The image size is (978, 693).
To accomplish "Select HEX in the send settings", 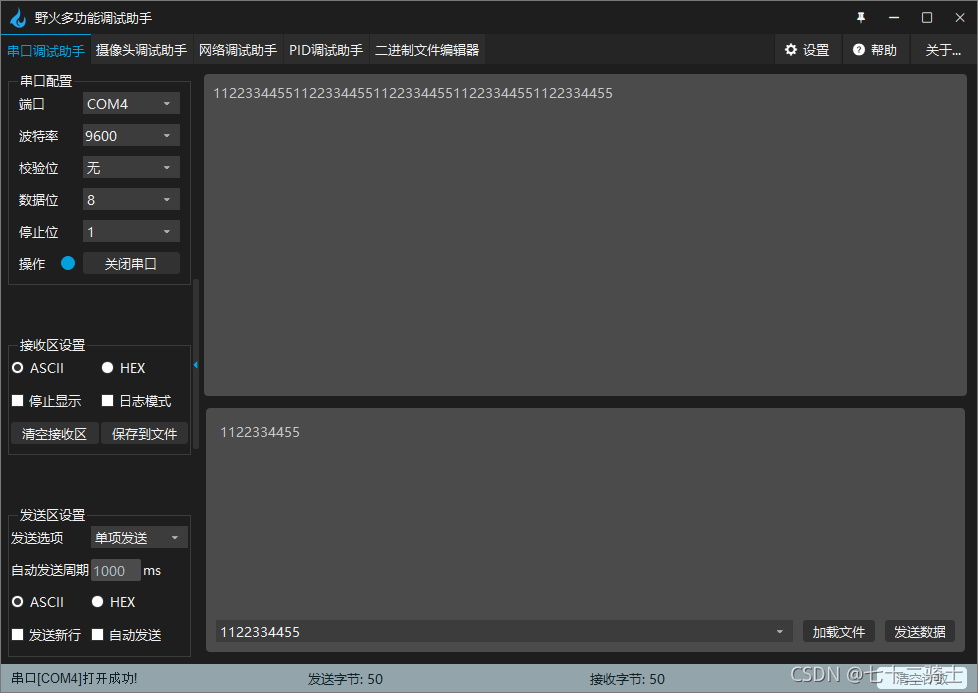I will click(x=114, y=602).
